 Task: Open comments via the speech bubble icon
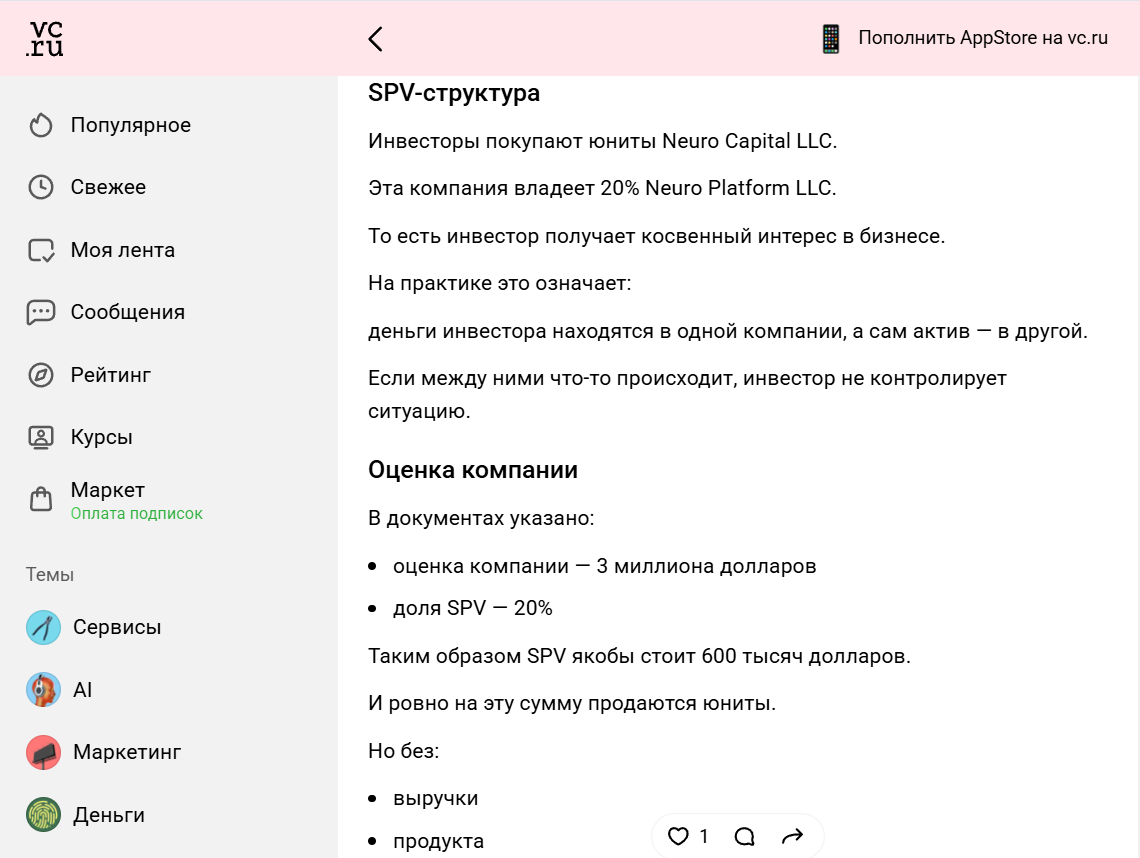tap(744, 836)
